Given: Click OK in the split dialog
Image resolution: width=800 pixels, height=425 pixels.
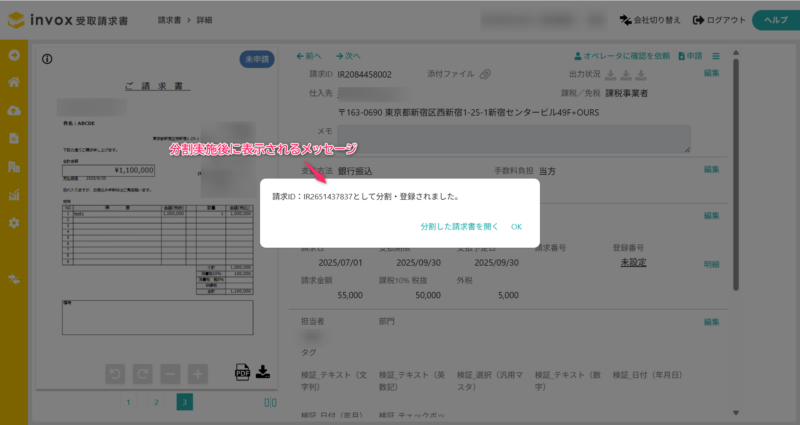Looking at the screenshot, I should 516,227.
